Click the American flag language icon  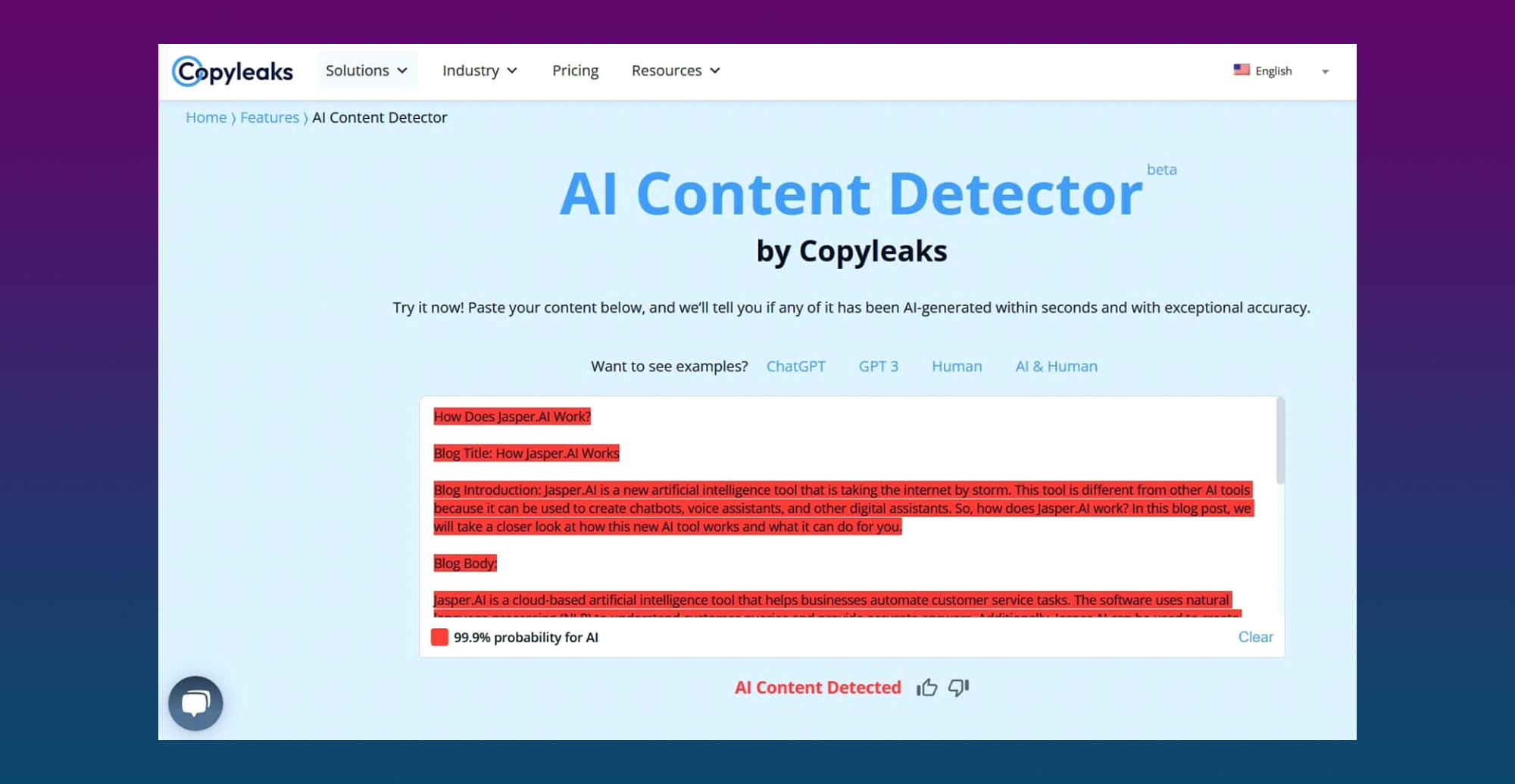pos(1242,70)
